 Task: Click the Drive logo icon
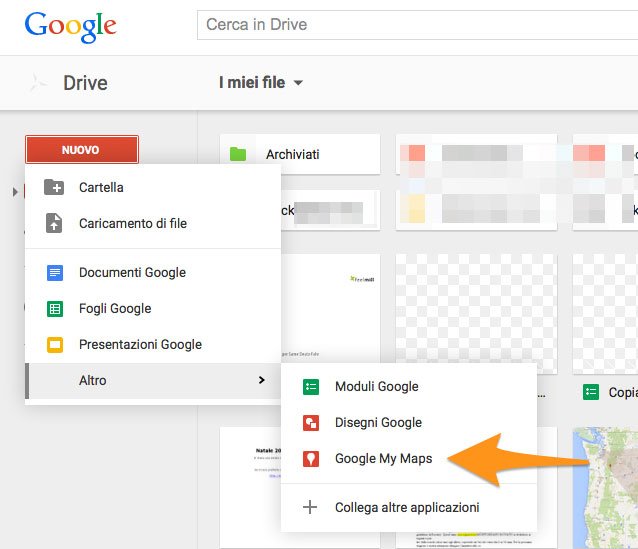pos(38,83)
